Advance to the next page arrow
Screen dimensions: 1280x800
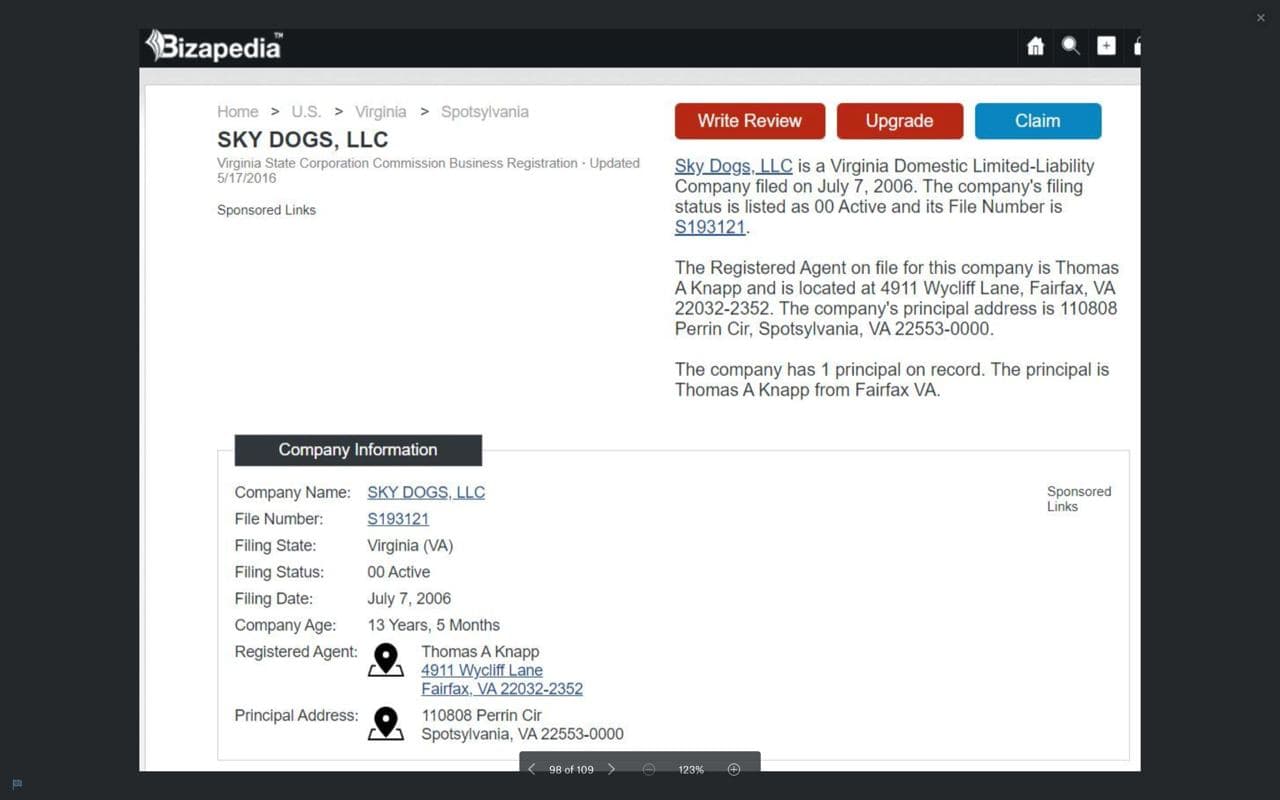click(612, 769)
